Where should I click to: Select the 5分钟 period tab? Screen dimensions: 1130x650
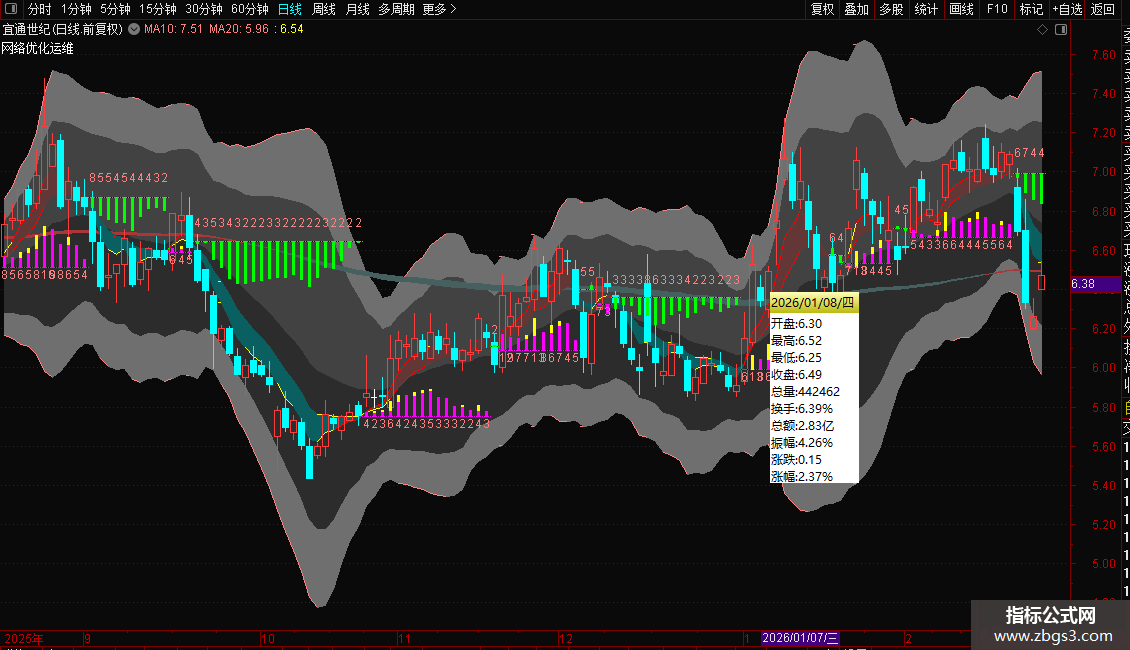[x=115, y=9]
